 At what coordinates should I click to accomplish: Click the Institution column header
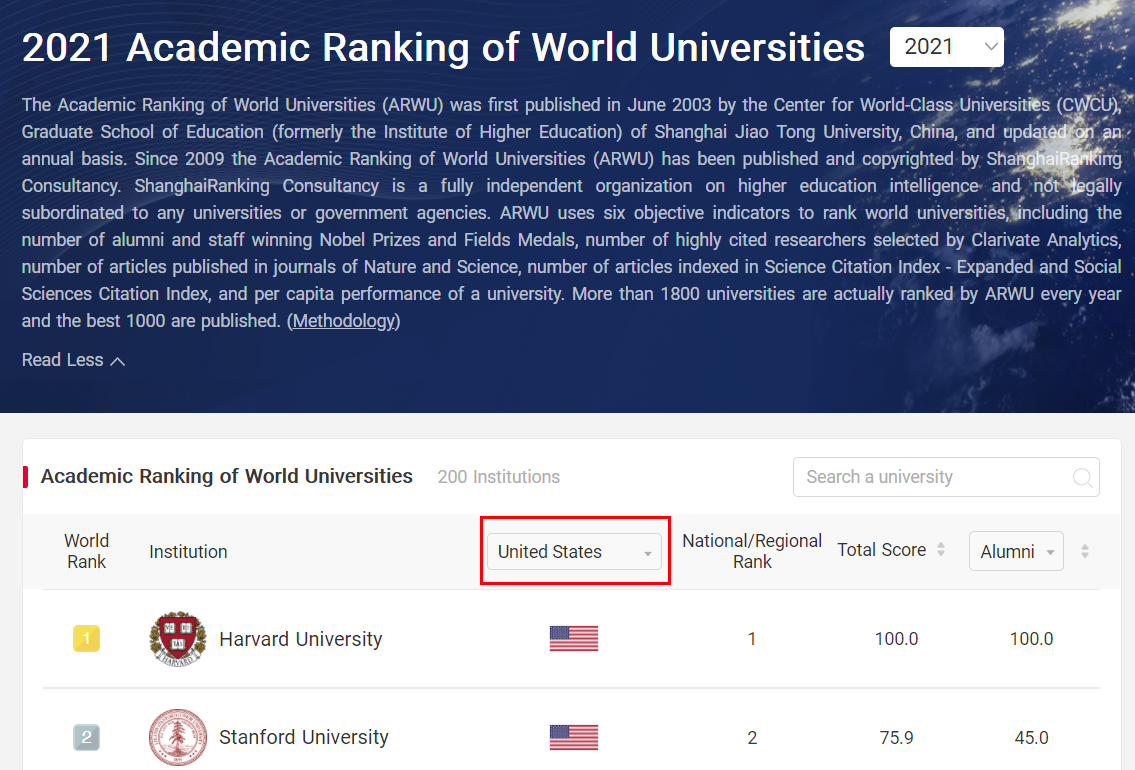[188, 552]
